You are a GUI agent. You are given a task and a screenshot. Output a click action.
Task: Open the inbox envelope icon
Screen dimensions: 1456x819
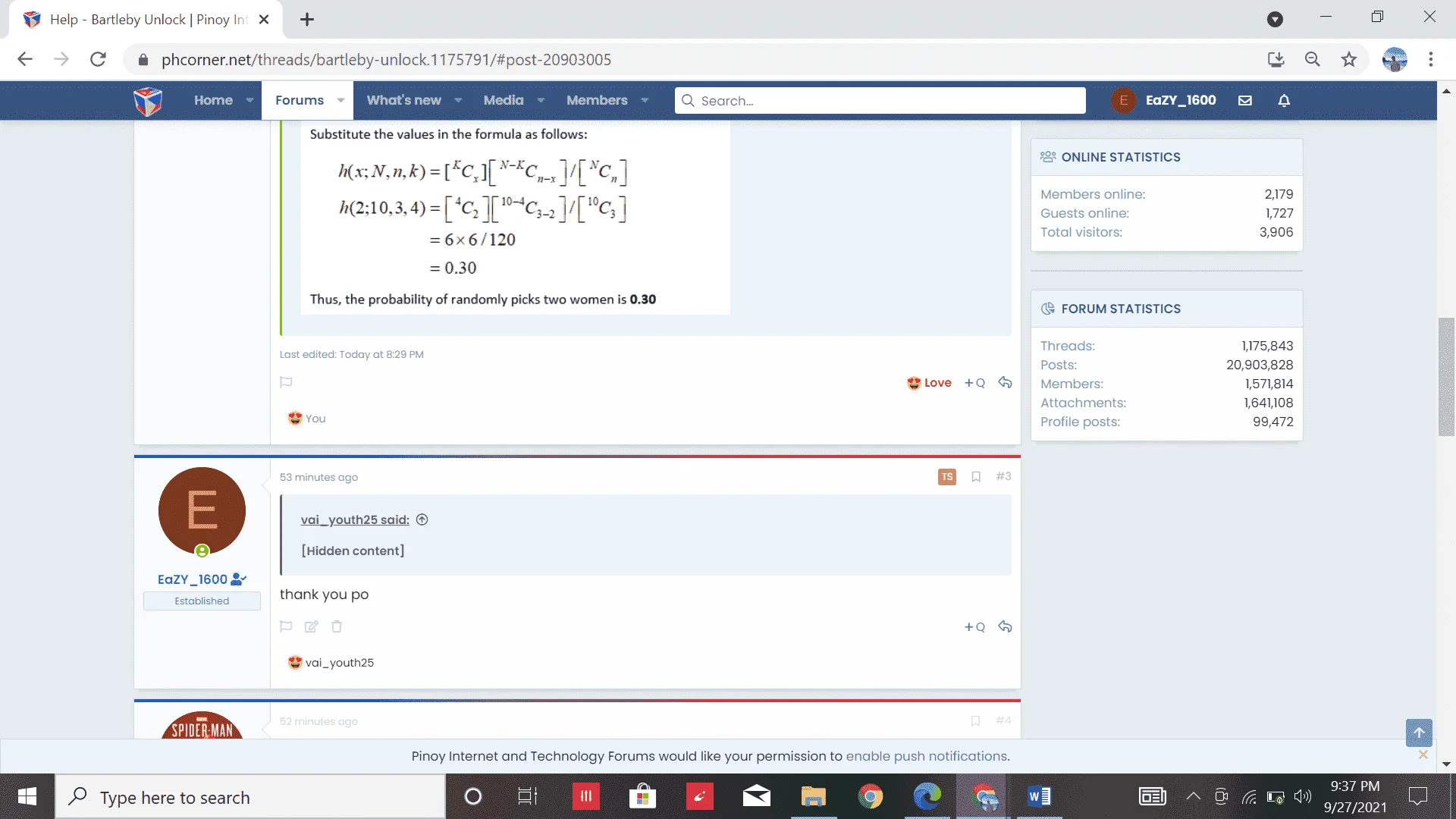1245,100
